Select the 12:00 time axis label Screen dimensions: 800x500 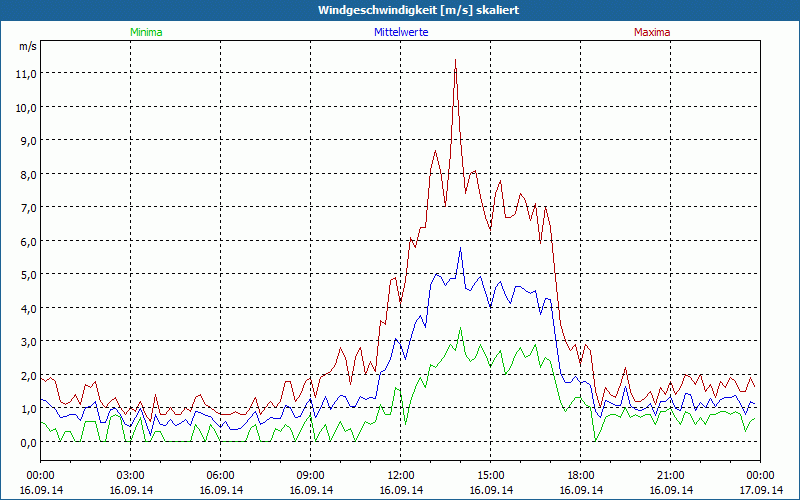pyautogui.click(x=401, y=475)
